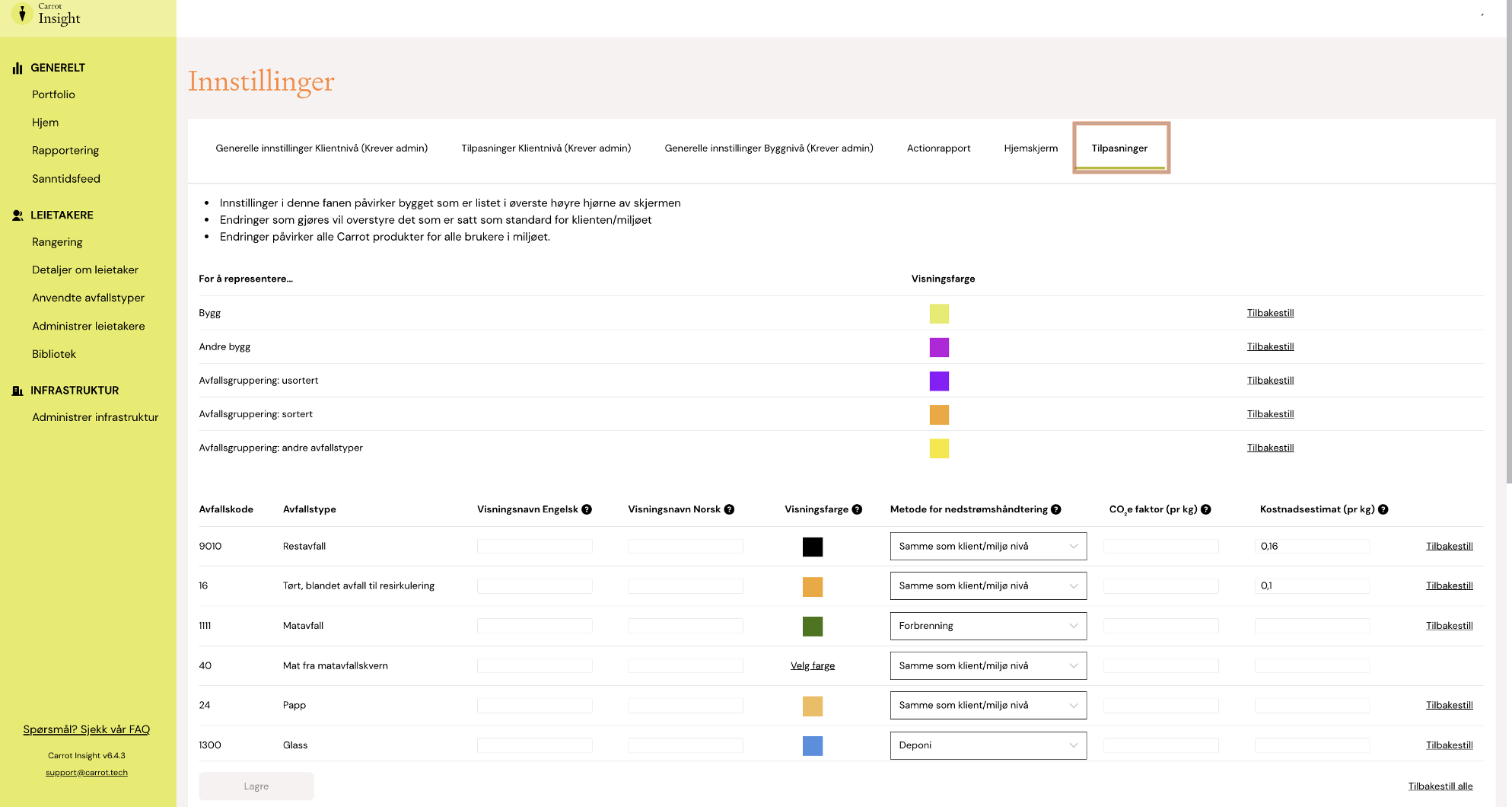Open Glass Deponi dropdown

[988, 745]
